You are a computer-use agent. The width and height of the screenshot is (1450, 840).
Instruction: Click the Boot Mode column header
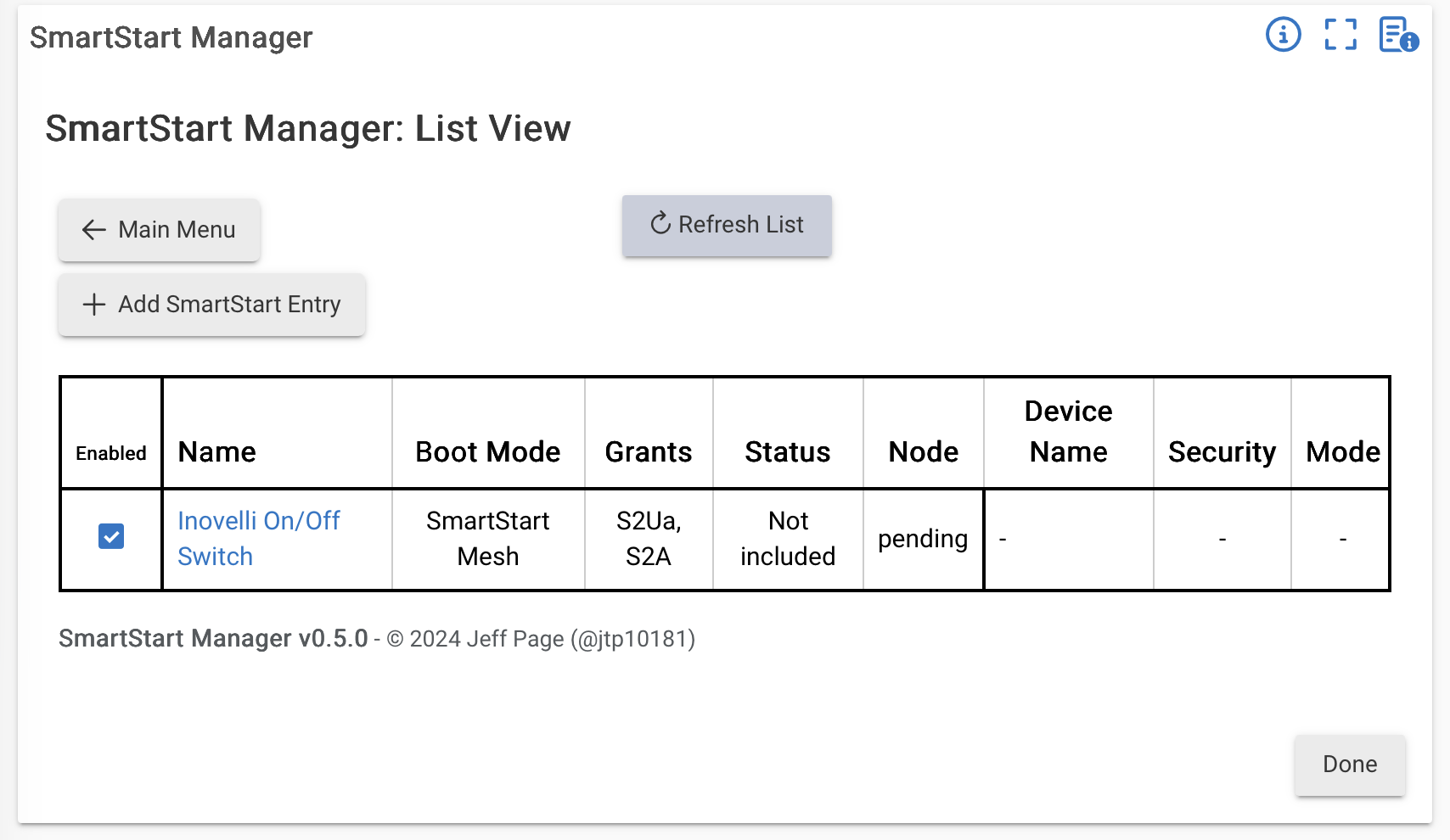[x=487, y=451]
